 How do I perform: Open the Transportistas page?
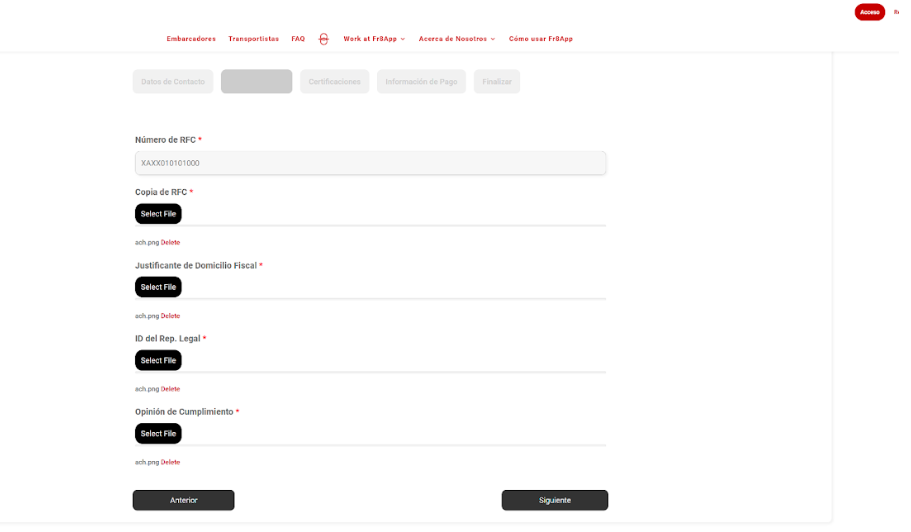pyautogui.click(x=253, y=39)
